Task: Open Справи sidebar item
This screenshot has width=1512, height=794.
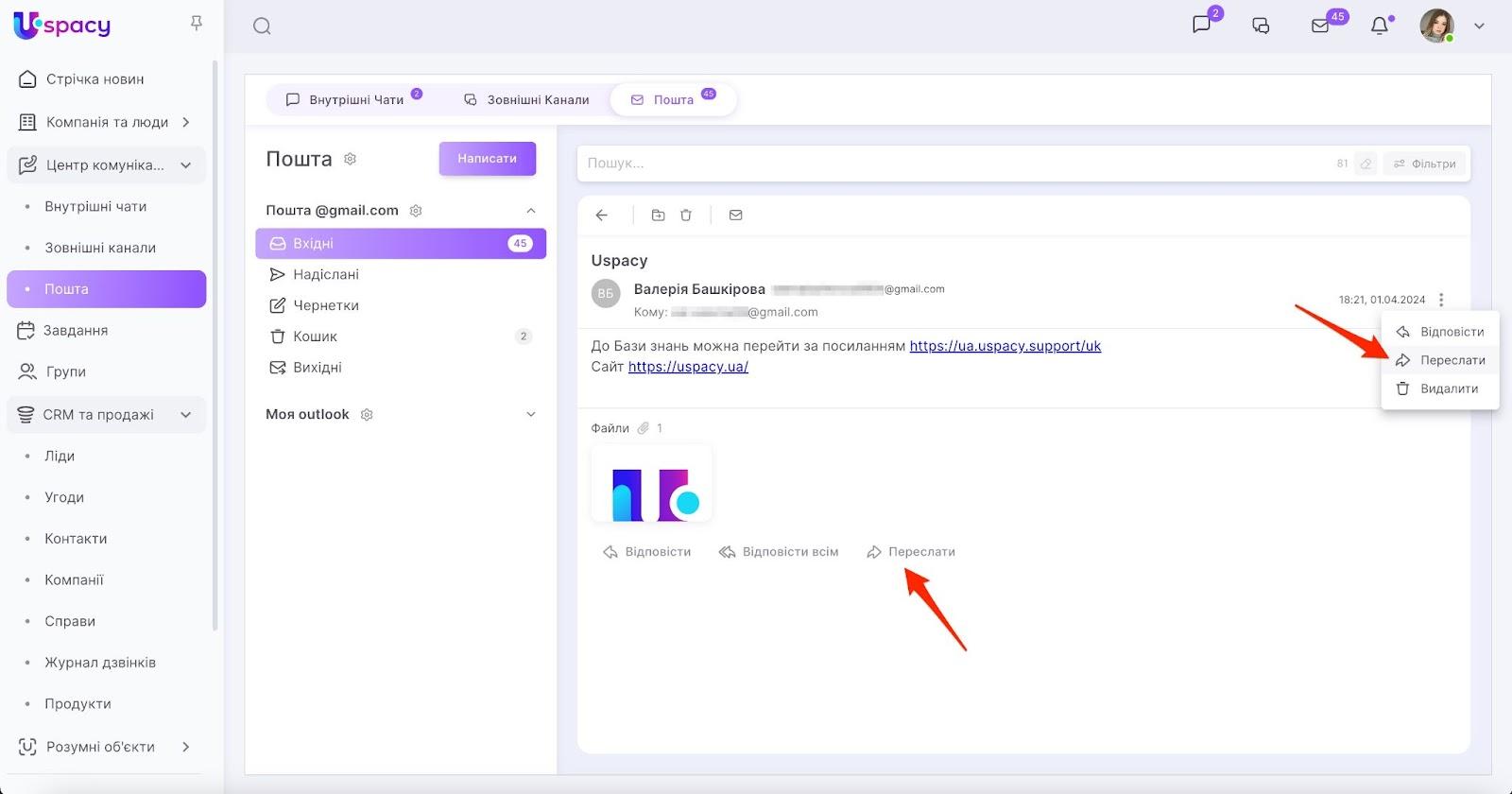Action: click(70, 621)
